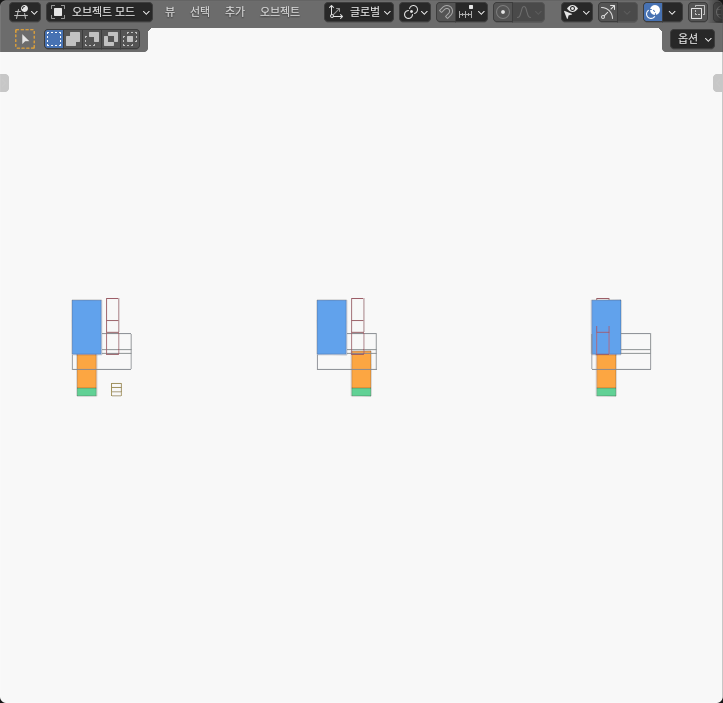723x703 pixels.
Task: Select the blue rectangle in left group
Action: pyautogui.click(x=87, y=327)
